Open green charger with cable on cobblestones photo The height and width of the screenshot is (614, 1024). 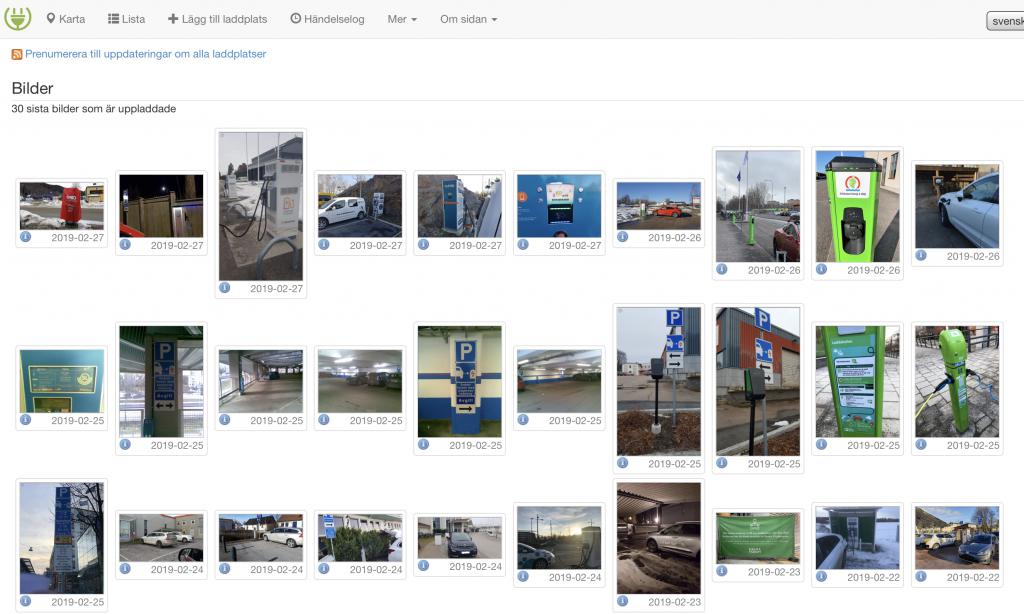tap(956, 381)
